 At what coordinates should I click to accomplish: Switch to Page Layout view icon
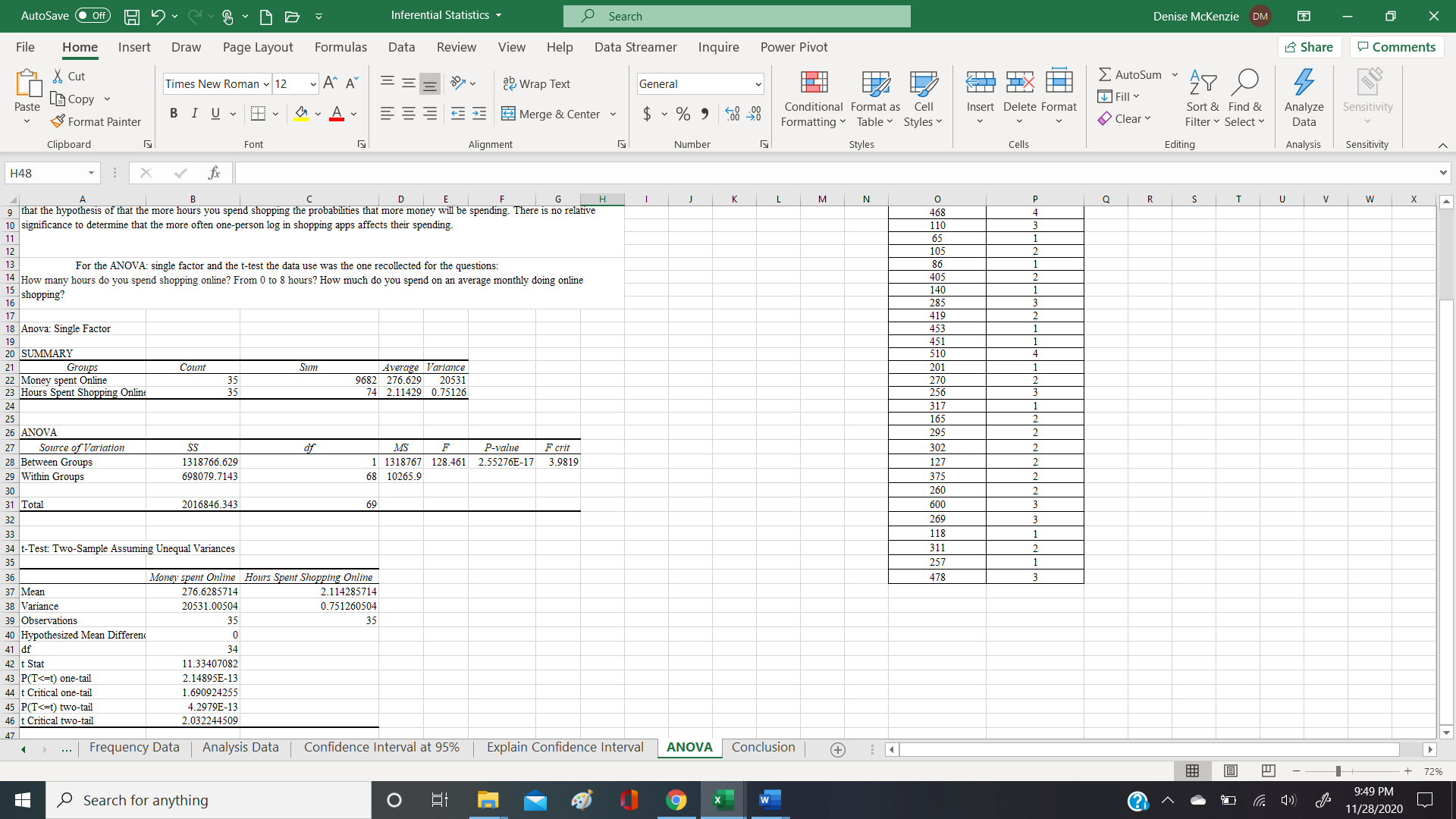pyautogui.click(x=1230, y=770)
